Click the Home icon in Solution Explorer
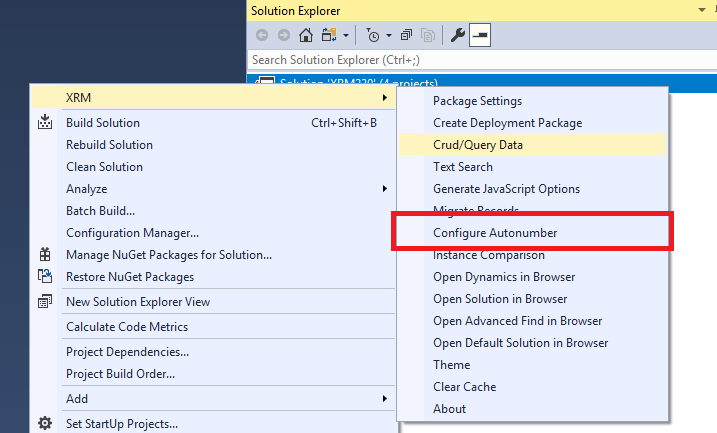This screenshot has width=717, height=433. 306,36
